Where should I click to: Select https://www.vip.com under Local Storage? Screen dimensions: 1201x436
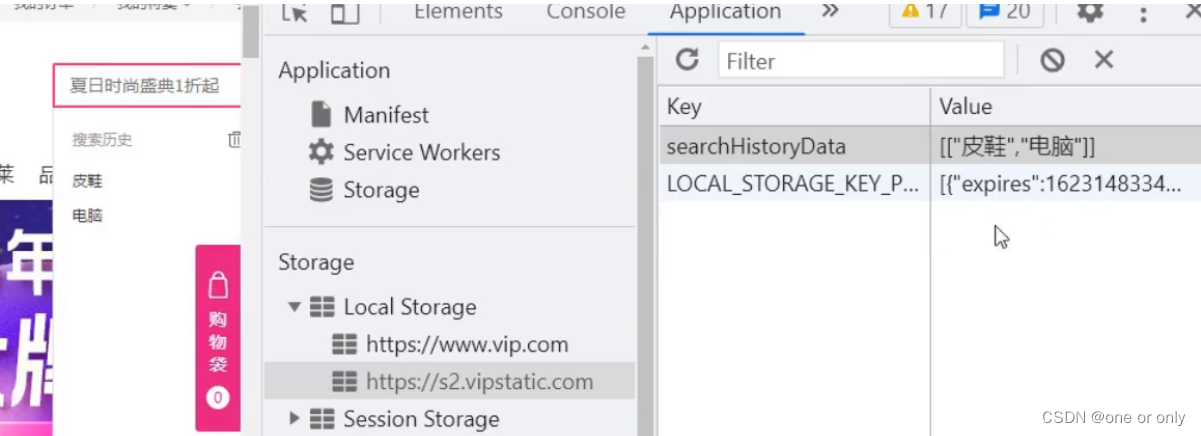point(466,345)
